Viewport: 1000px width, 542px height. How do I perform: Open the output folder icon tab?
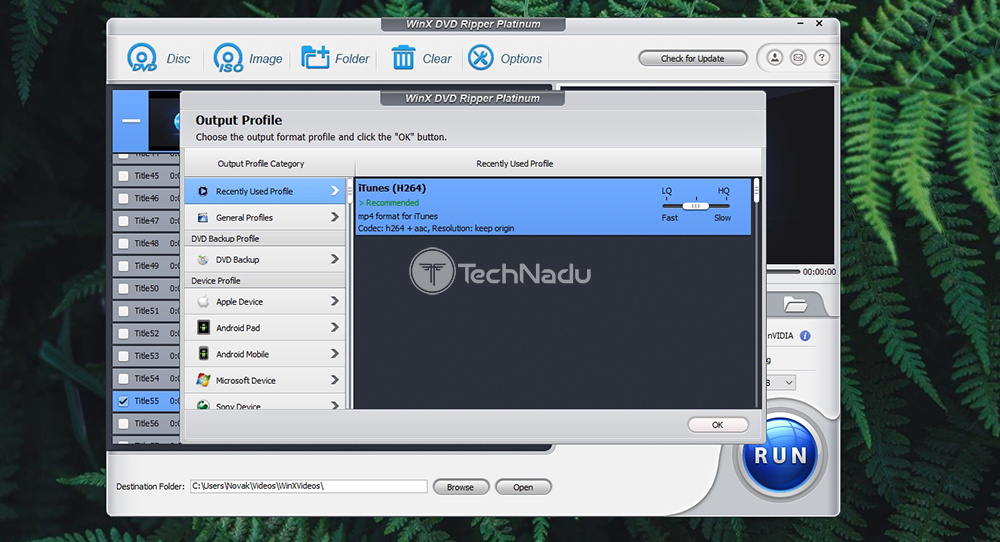coord(795,304)
